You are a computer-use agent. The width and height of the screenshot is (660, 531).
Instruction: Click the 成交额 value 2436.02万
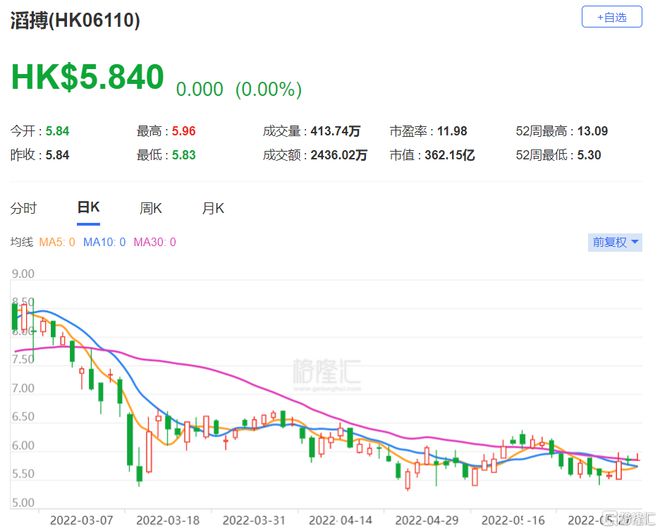339,155
